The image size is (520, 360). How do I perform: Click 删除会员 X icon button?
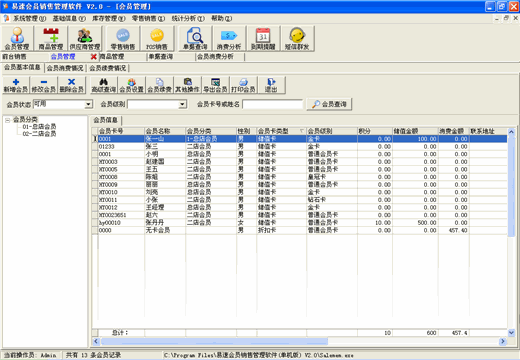pos(71,85)
